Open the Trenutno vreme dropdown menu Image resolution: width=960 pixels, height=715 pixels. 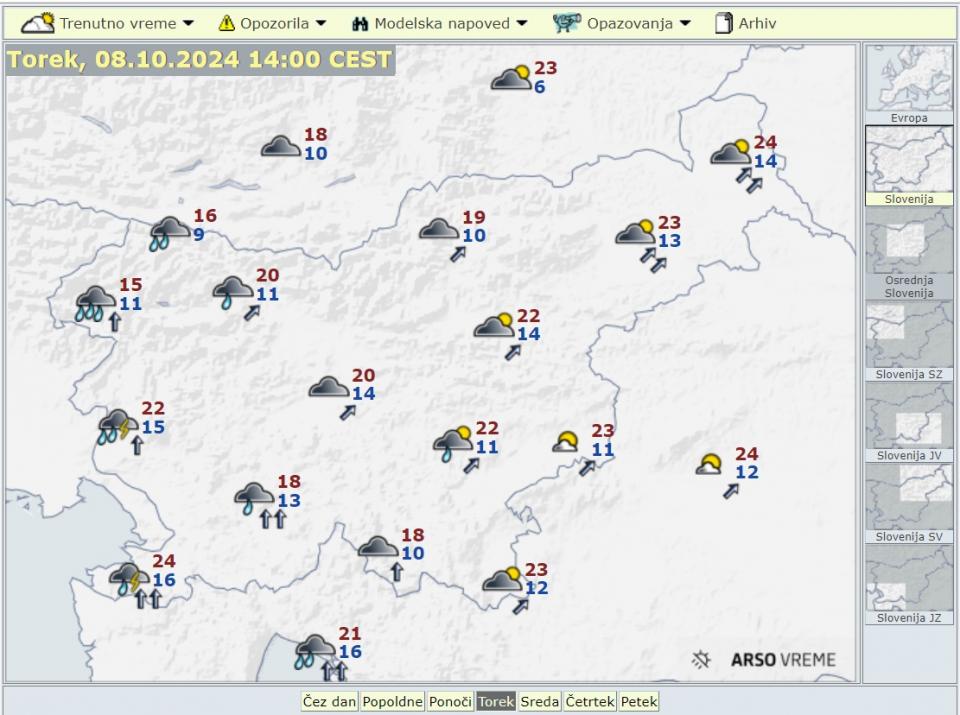coord(108,23)
